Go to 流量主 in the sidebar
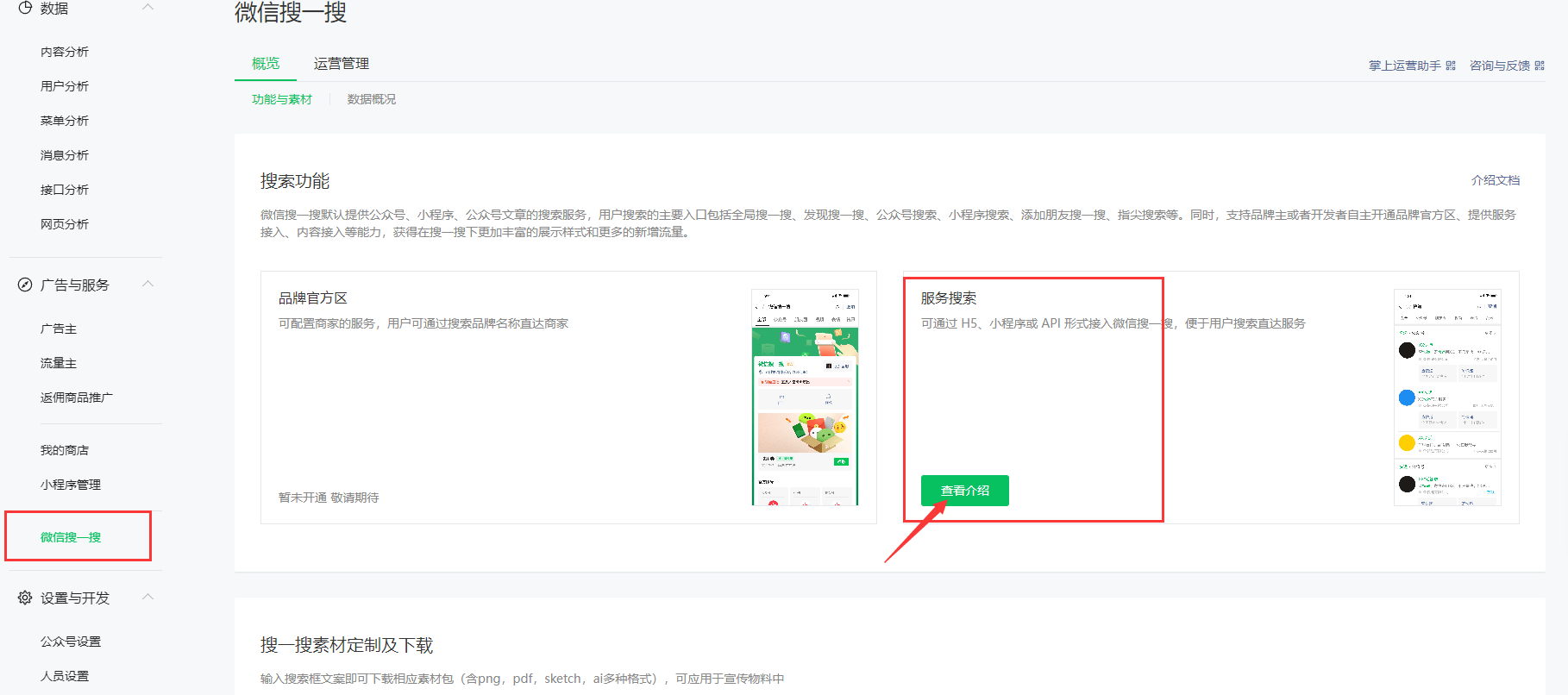The image size is (1568, 695). 59,363
